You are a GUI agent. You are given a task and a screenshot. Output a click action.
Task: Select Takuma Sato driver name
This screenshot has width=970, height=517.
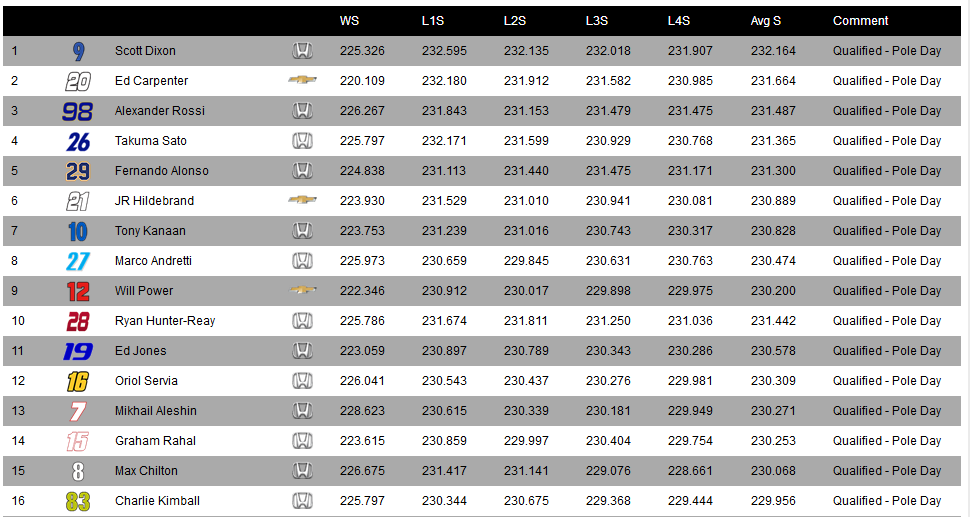(150, 140)
